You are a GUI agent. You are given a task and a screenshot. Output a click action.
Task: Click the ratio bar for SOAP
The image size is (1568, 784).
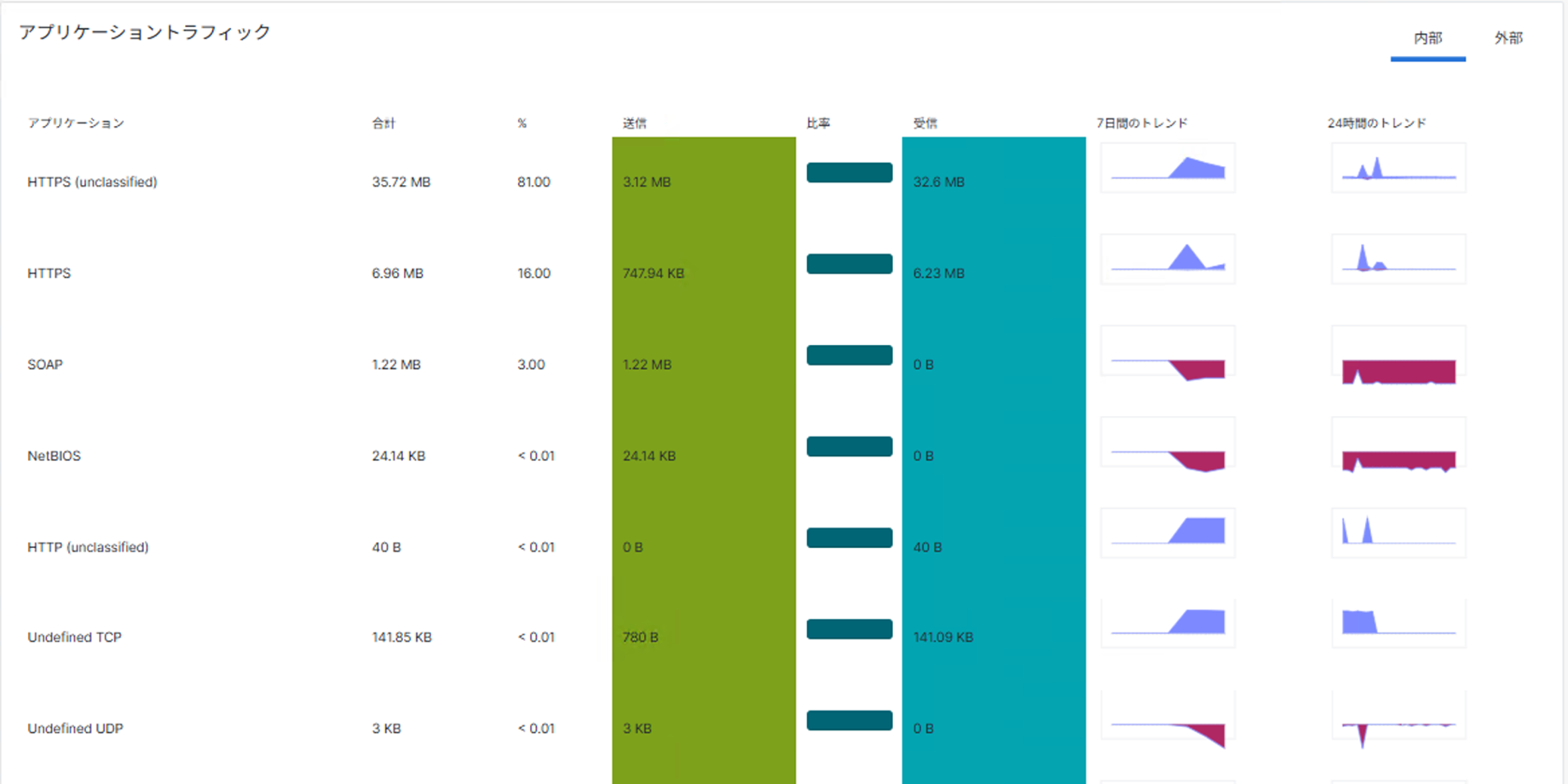850,355
